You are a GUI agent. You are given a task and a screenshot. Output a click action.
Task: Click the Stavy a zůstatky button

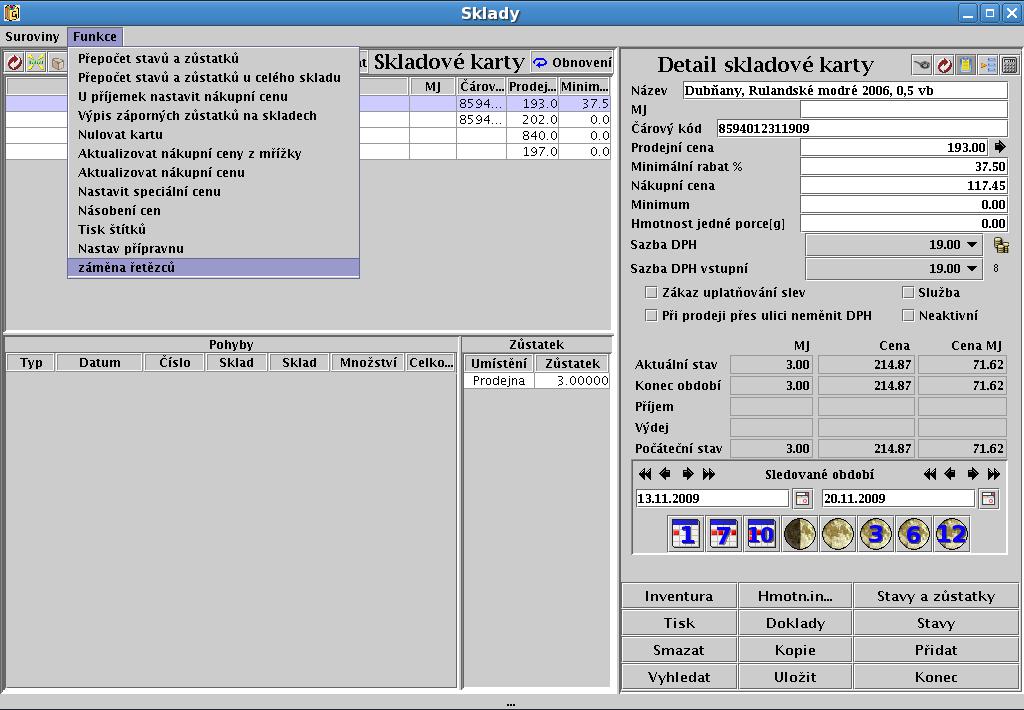coord(936,596)
